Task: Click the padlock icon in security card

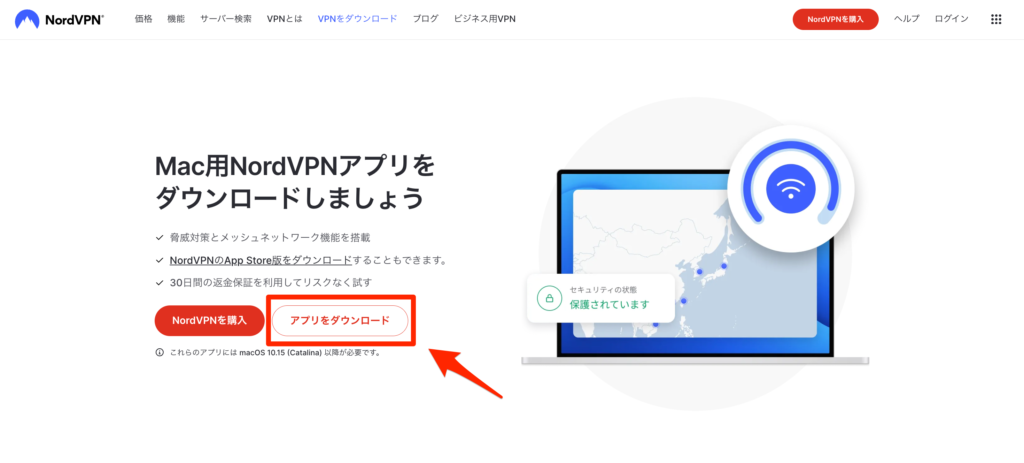Action: pos(549,298)
